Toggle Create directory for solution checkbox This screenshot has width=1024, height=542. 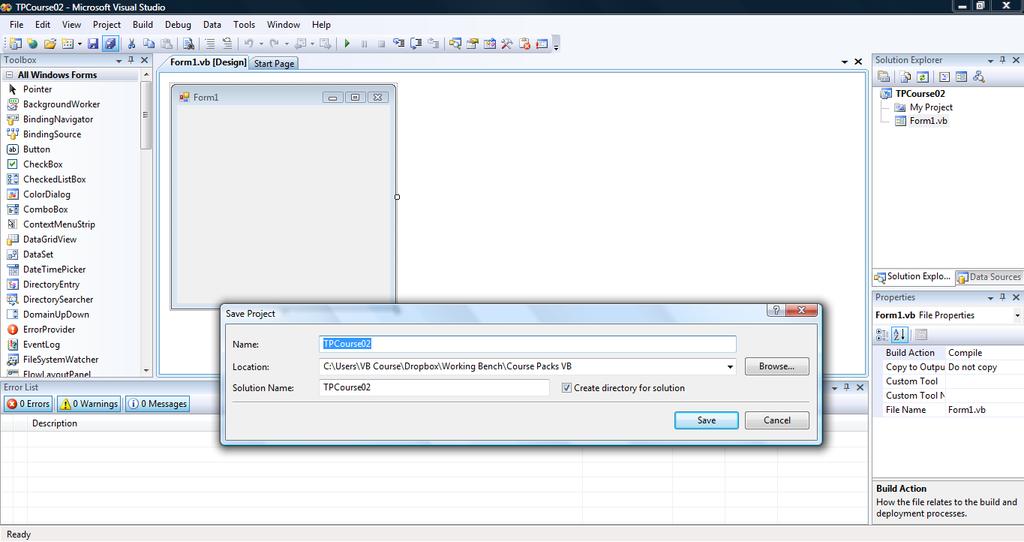click(x=566, y=388)
